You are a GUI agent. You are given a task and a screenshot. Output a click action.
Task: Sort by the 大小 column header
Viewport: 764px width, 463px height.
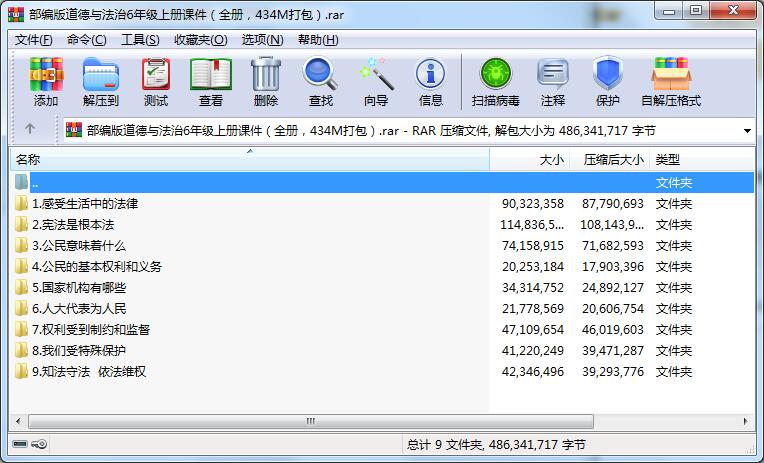(530, 159)
